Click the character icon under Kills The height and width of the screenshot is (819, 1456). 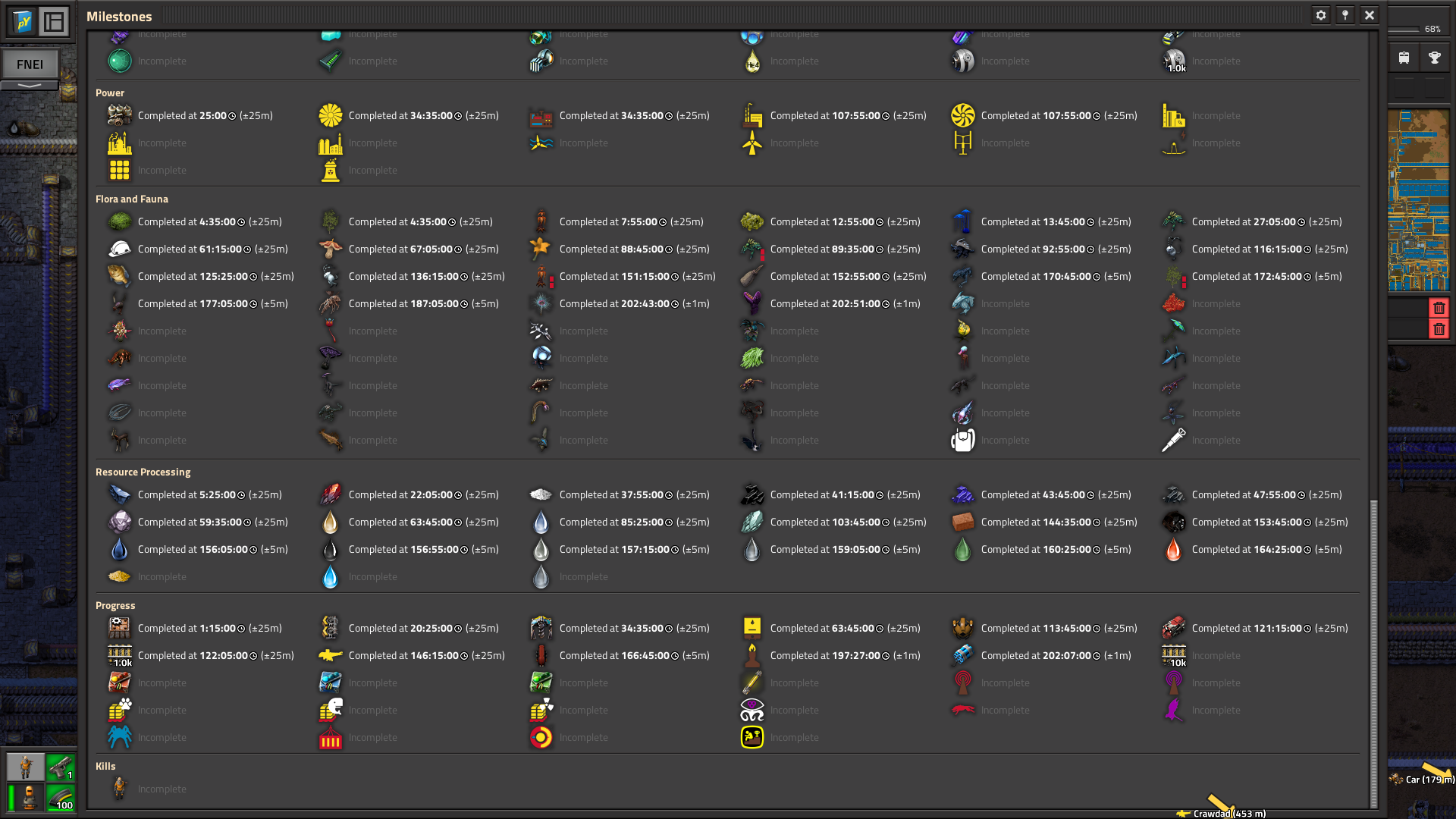click(x=119, y=789)
